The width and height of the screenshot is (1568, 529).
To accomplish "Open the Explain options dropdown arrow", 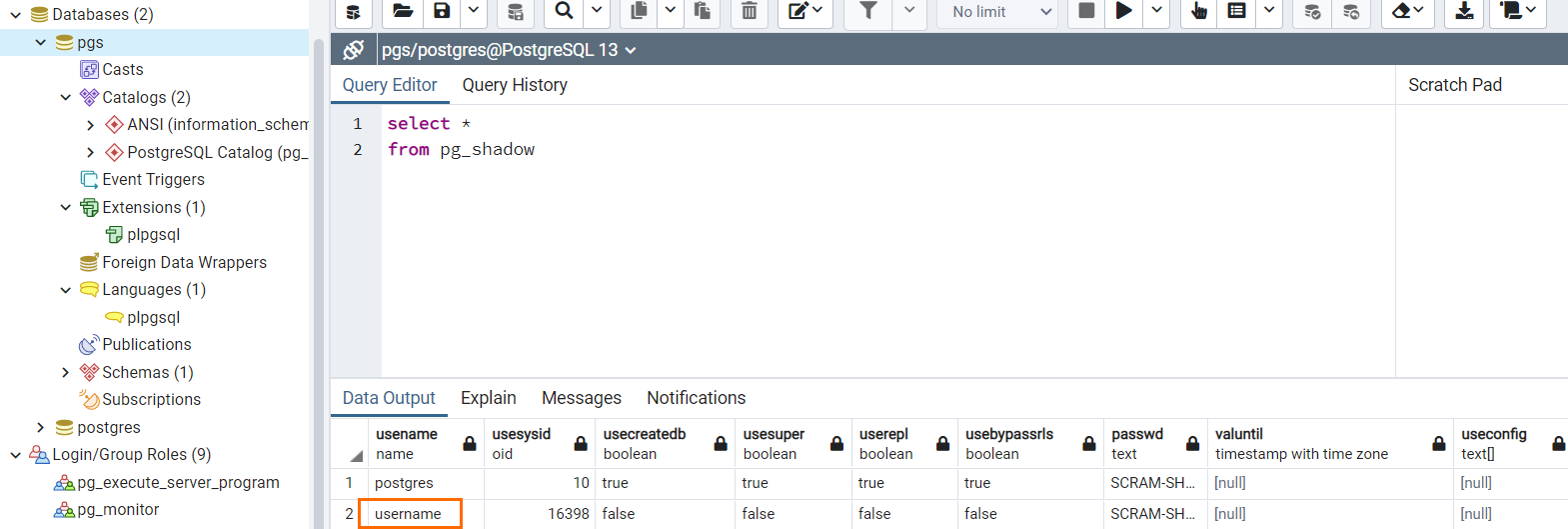I will [1269, 11].
